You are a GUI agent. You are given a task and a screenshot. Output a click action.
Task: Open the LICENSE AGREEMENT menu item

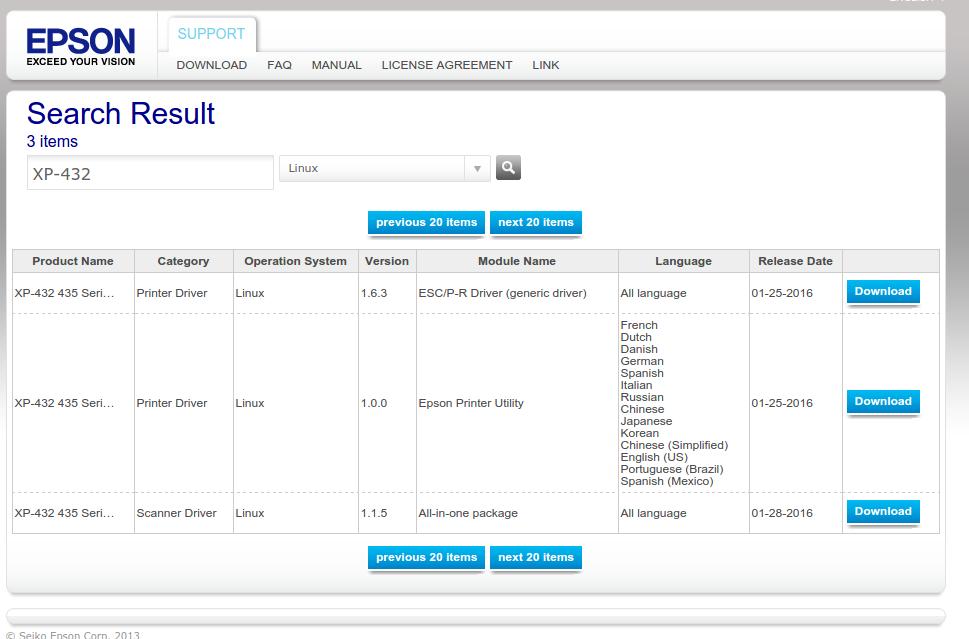(x=447, y=65)
